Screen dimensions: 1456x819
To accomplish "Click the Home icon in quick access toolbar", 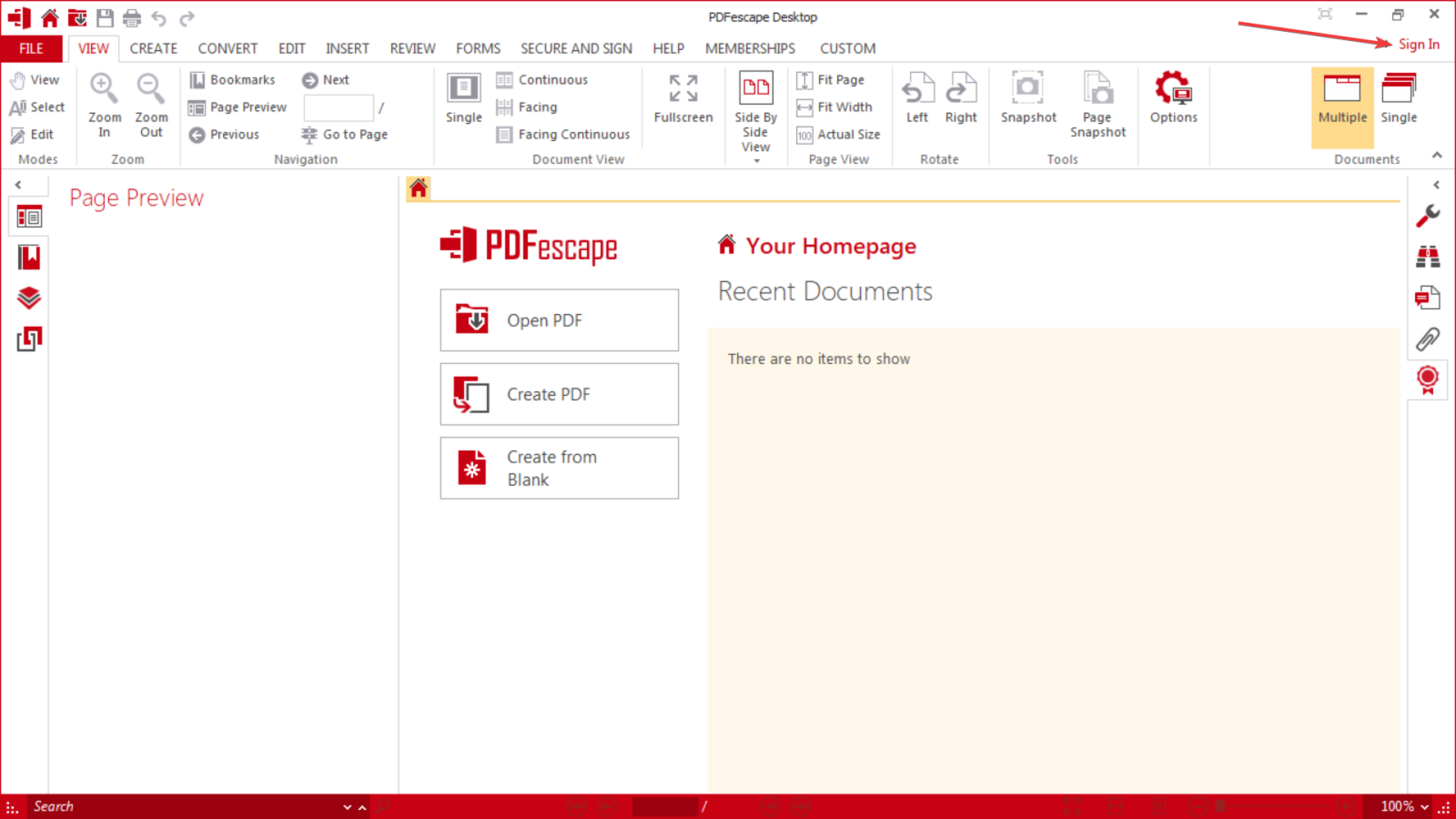I will [x=50, y=17].
